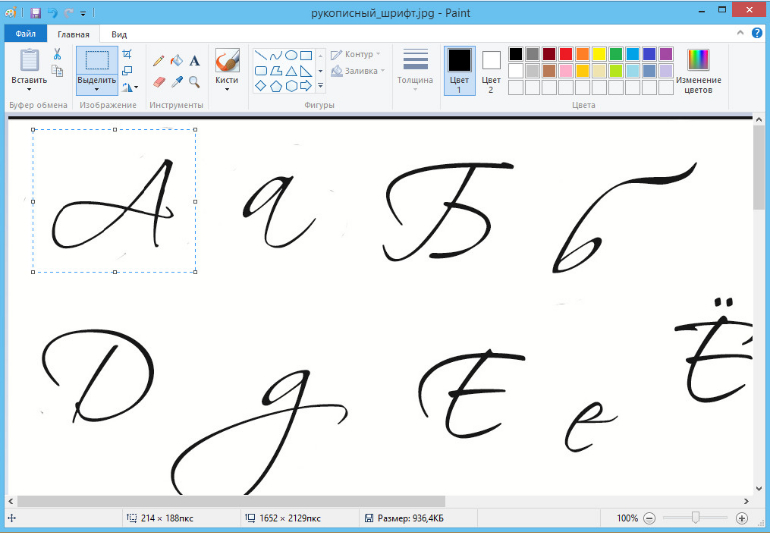Click the Undo arrow in title bar
770x533 pixels.
click(53, 13)
